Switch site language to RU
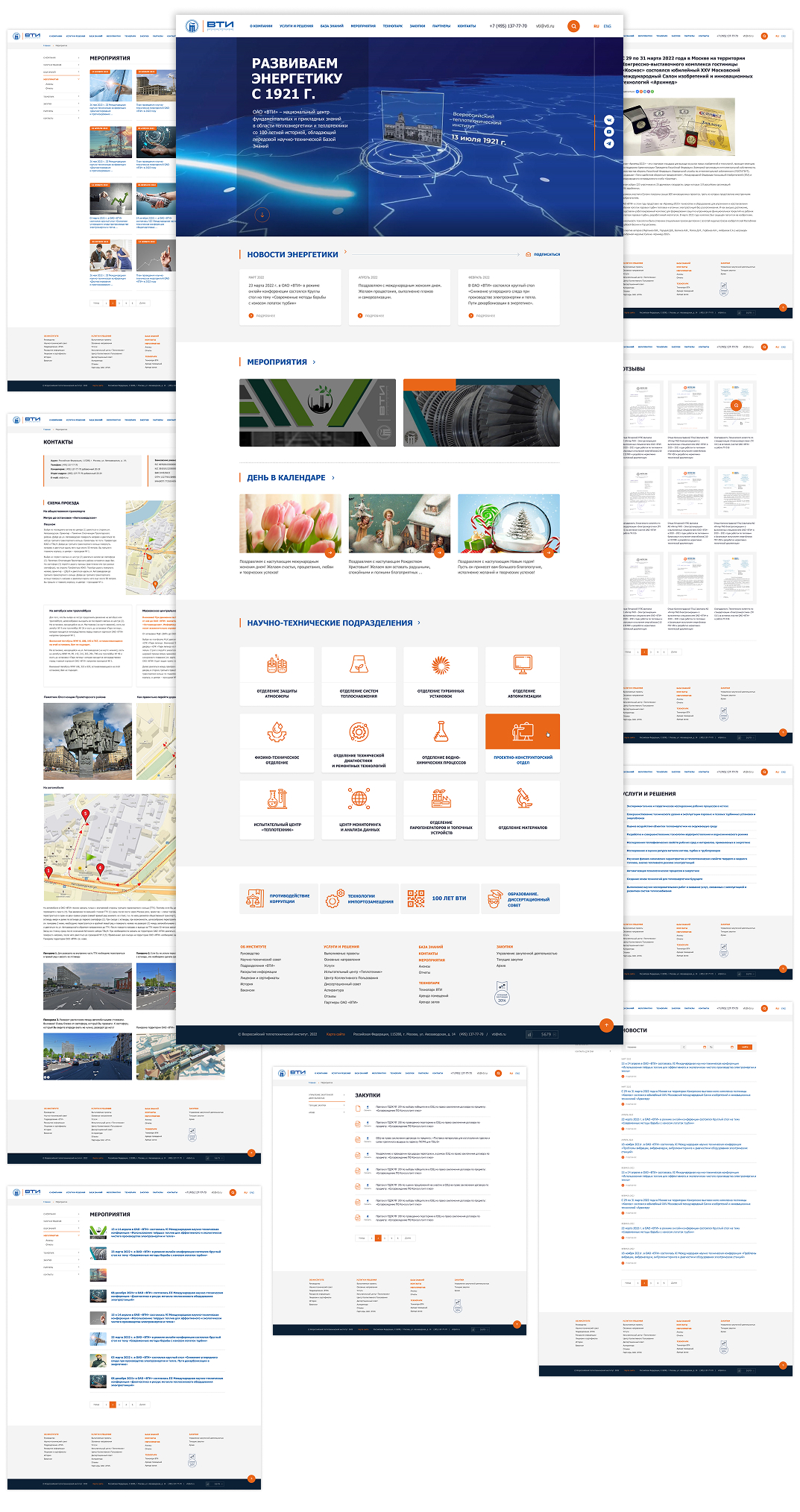Viewport: 800px width, 1512px height. (596, 26)
